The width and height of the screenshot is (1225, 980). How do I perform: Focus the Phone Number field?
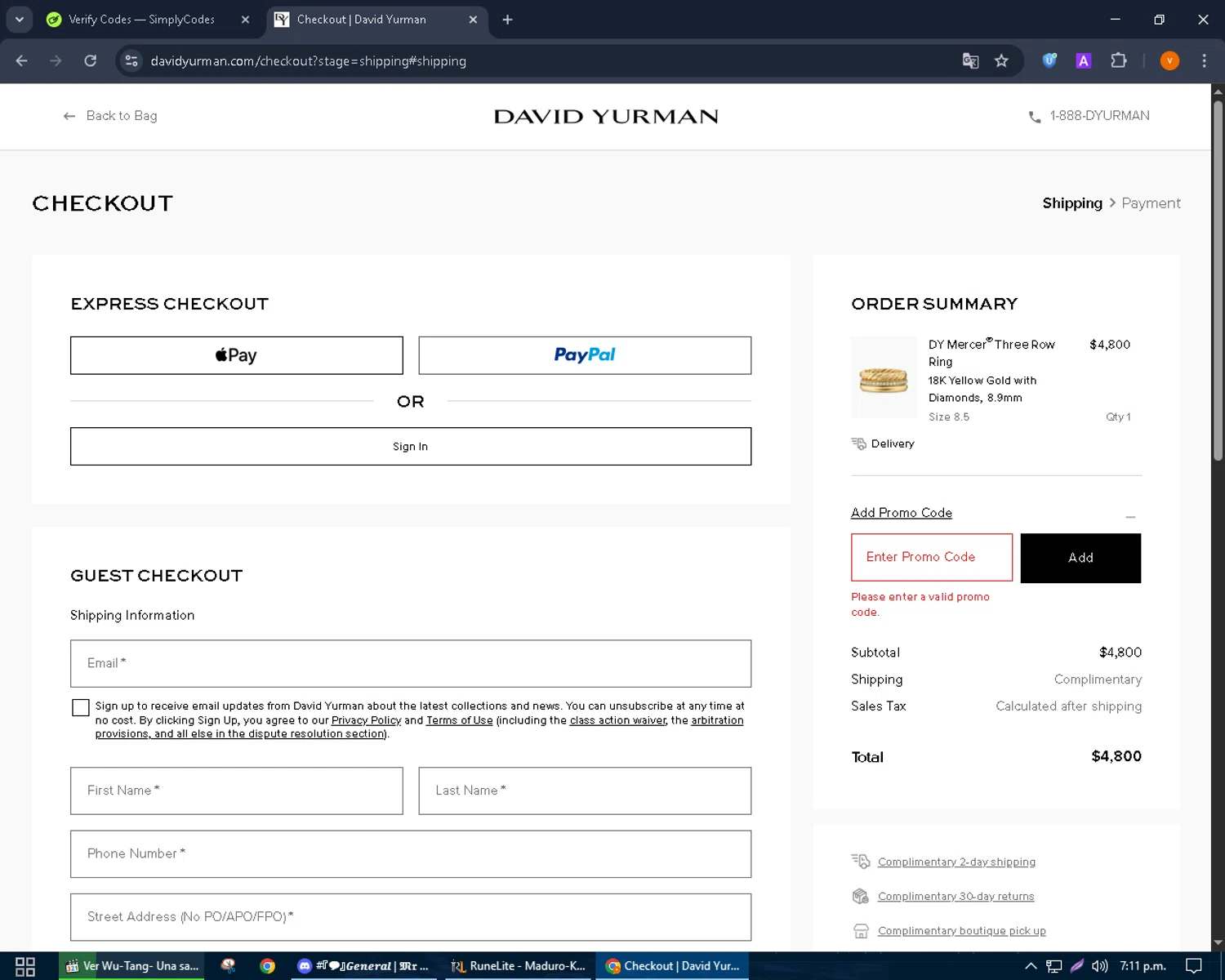pyautogui.click(x=411, y=854)
